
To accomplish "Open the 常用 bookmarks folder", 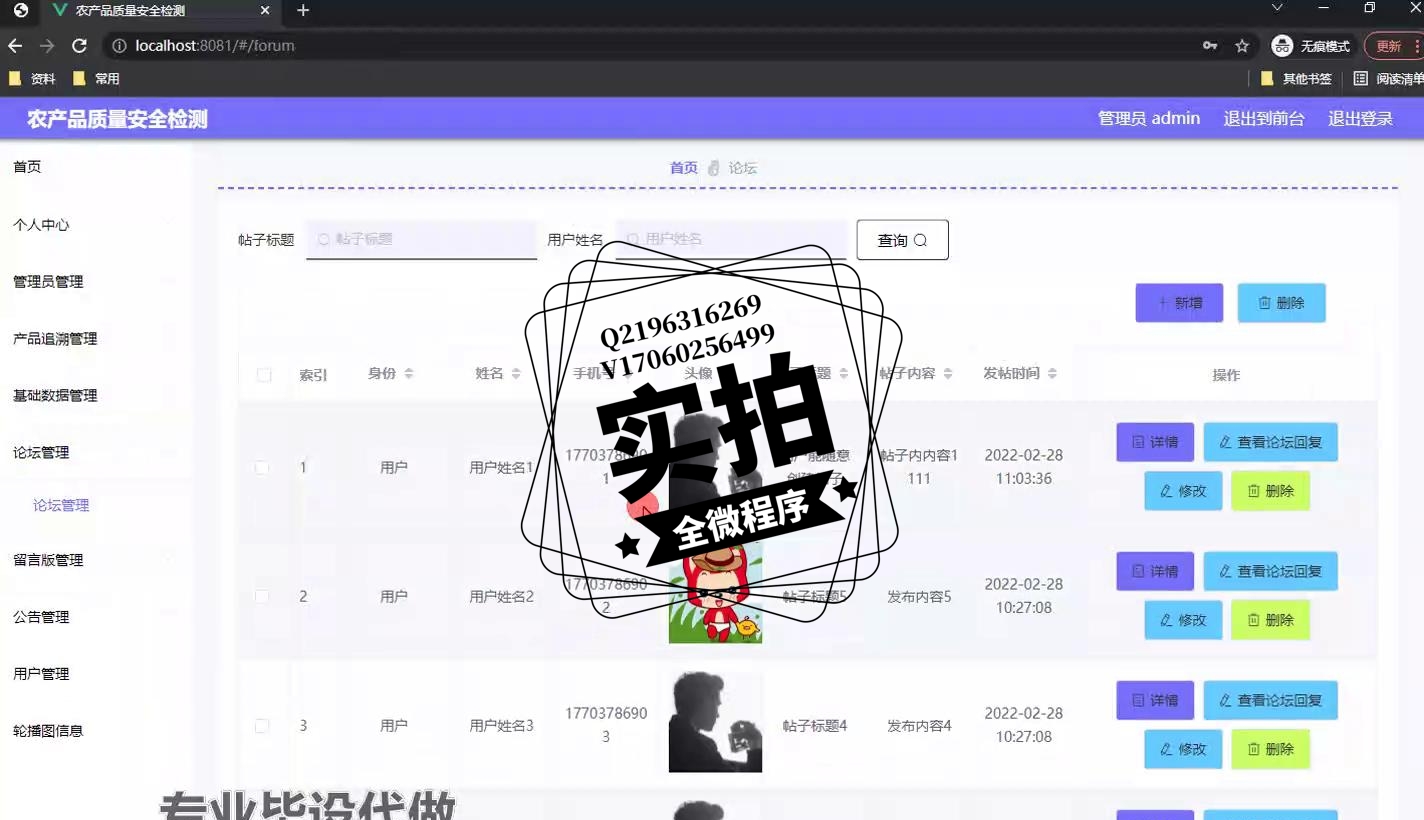I will [96, 78].
